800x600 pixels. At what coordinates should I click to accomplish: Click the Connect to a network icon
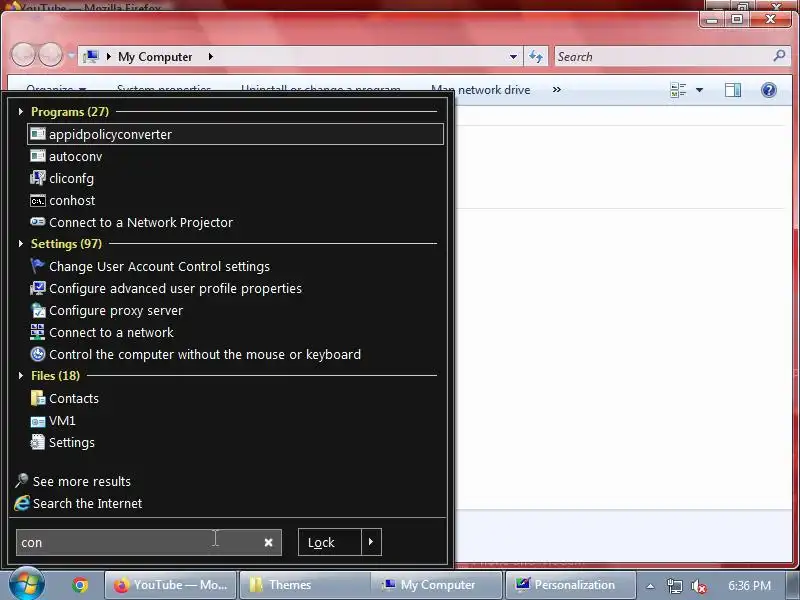pos(38,332)
